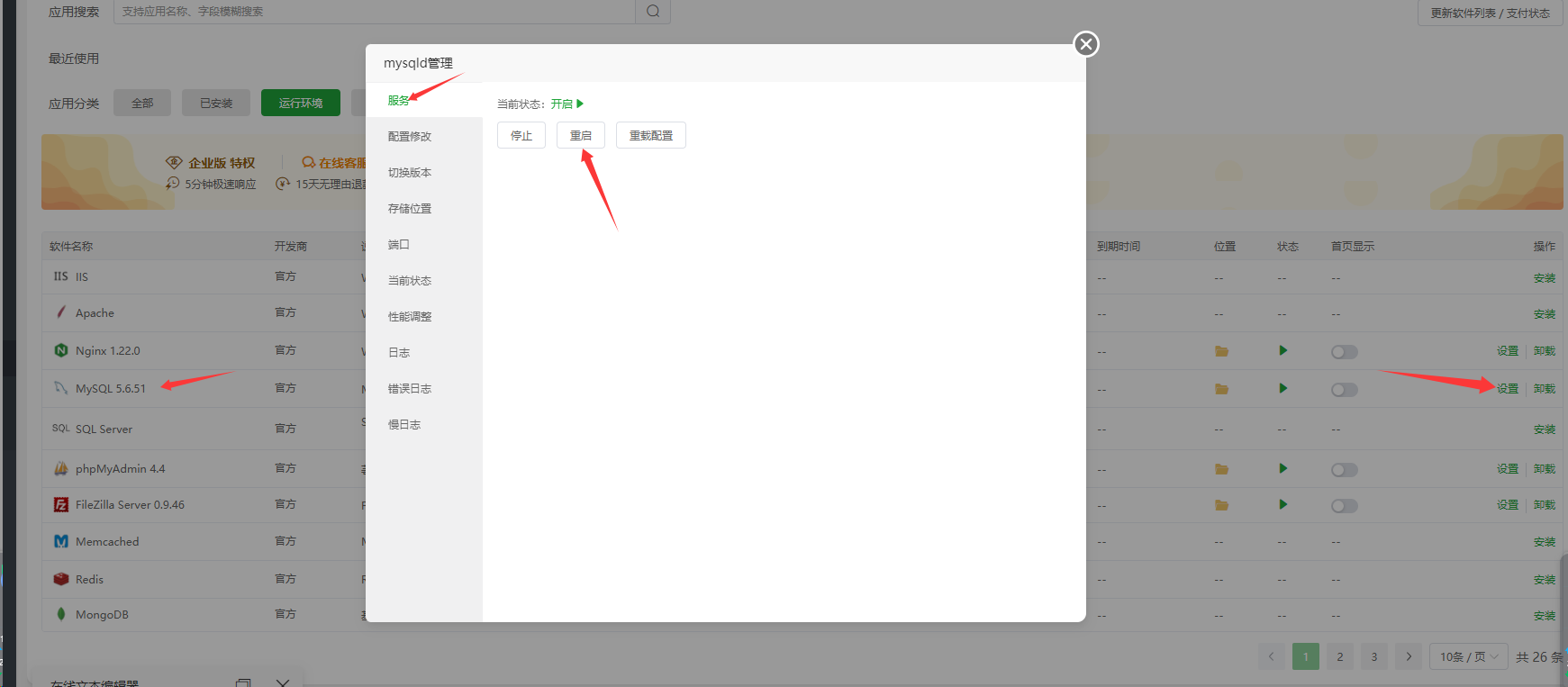
Task: Open the 10条/页 page size dropdown
Action: coord(1469,656)
